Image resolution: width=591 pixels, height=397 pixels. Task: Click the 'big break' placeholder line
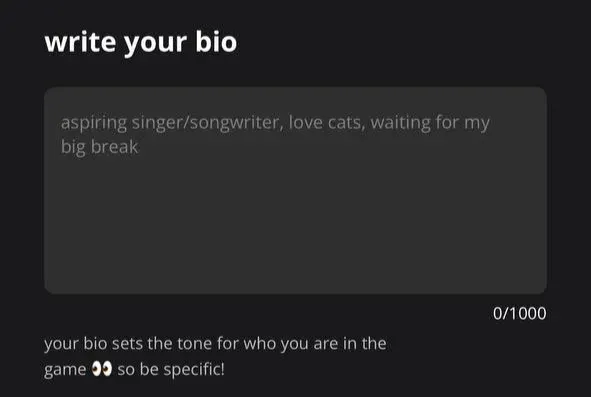pos(100,147)
